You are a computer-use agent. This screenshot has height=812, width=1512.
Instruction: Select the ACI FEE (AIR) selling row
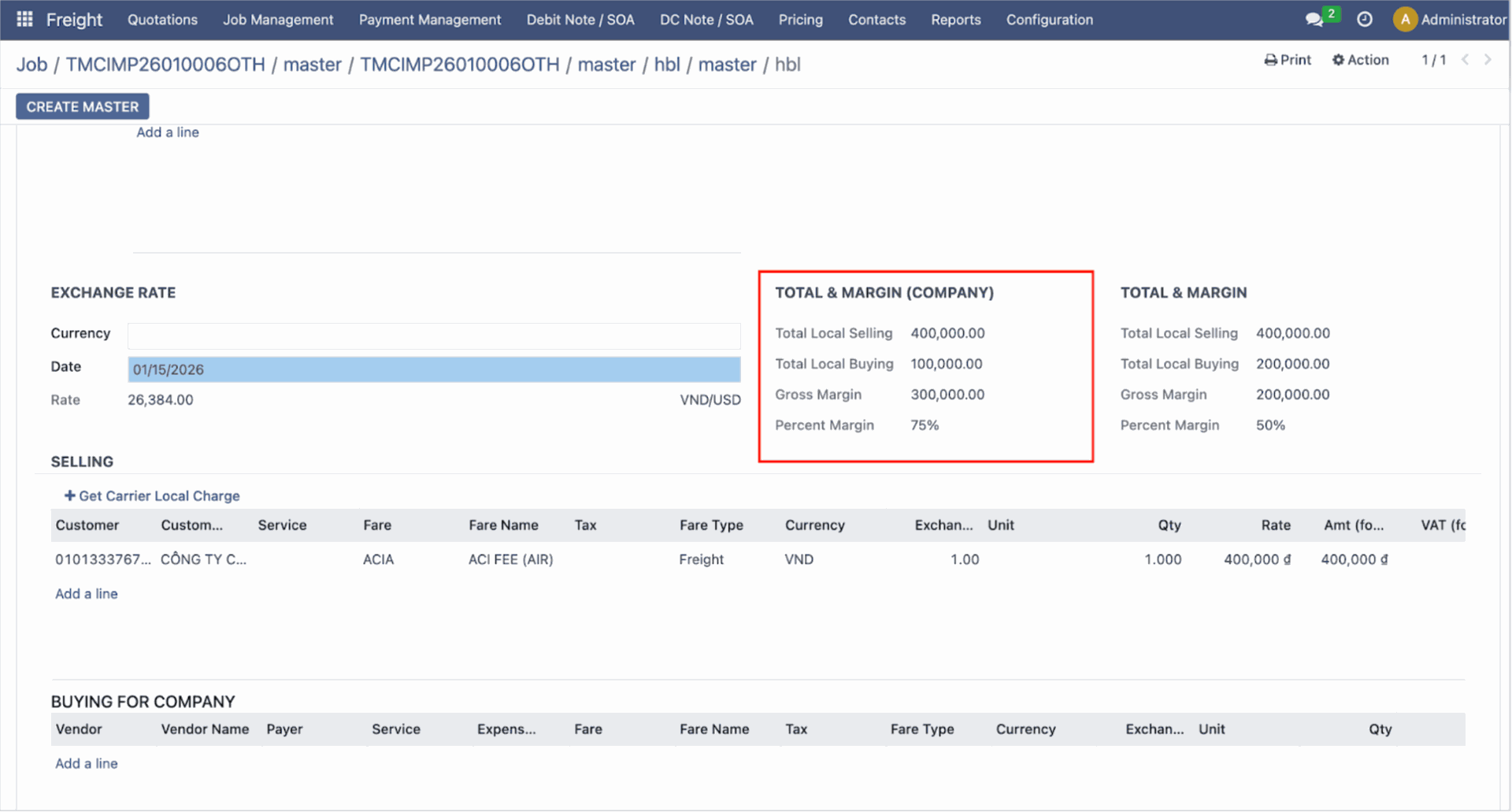click(510, 559)
